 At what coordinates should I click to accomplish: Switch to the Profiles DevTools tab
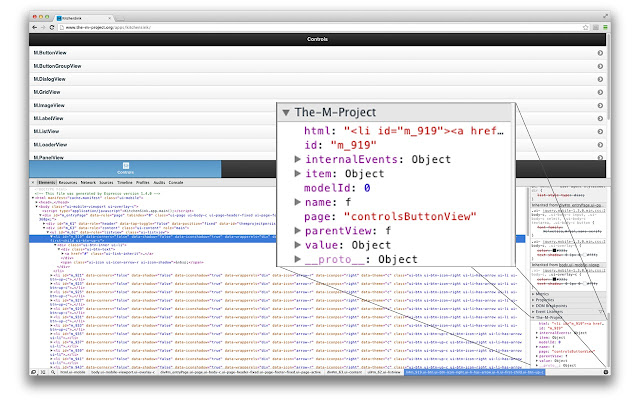pyautogui.click(x=142, y=182)
